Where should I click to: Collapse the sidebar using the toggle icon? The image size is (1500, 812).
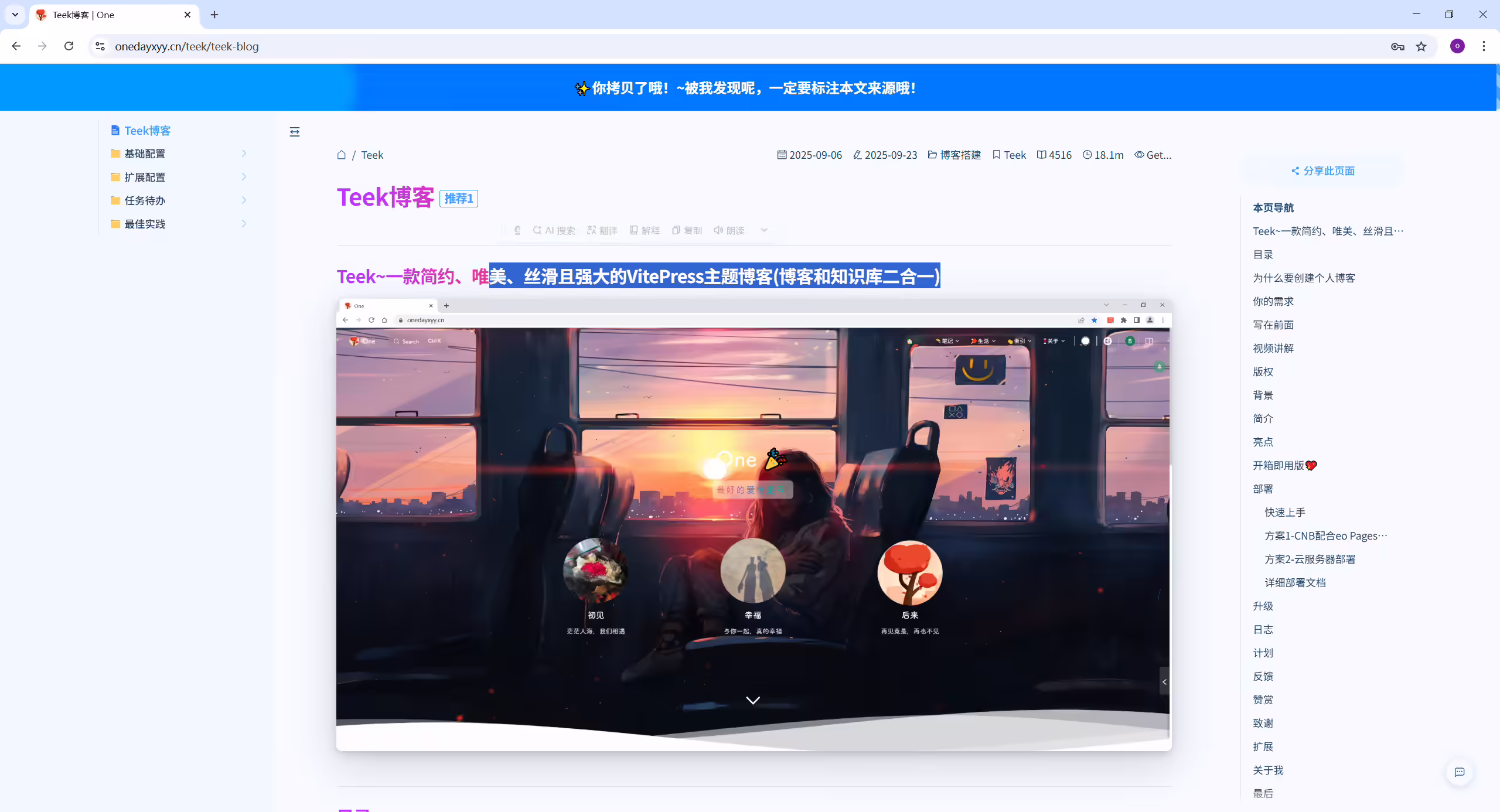295,131
